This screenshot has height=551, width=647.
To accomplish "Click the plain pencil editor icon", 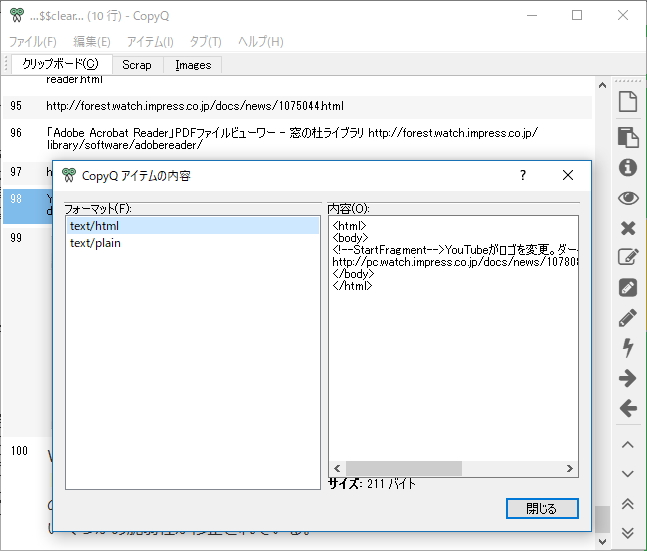I will coord(628,318).
